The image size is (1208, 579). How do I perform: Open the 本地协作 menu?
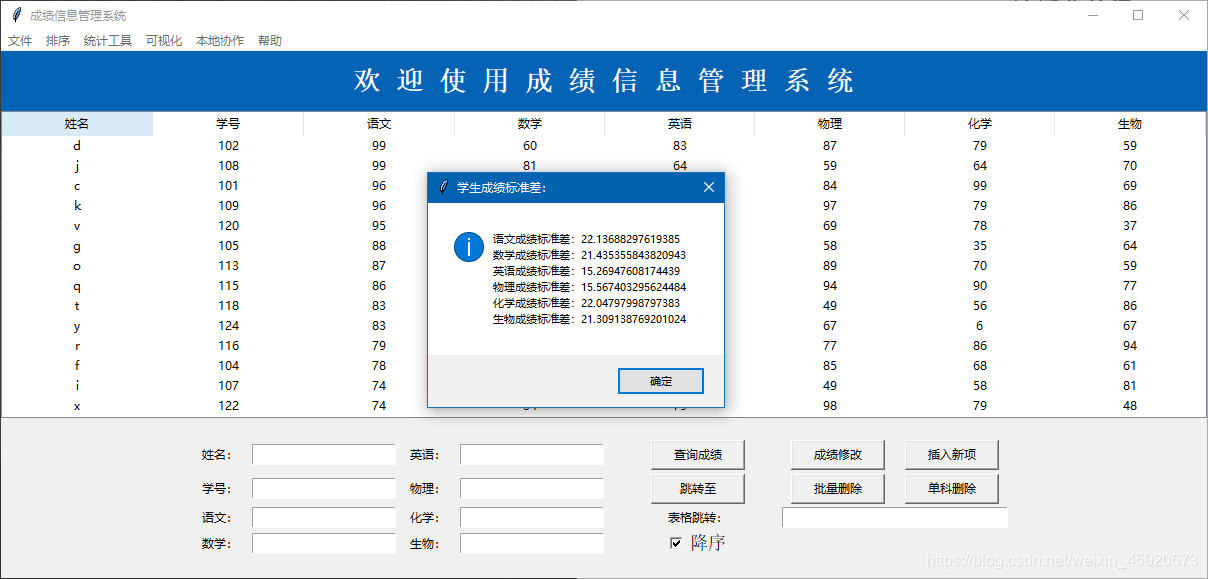click(218, 40)
